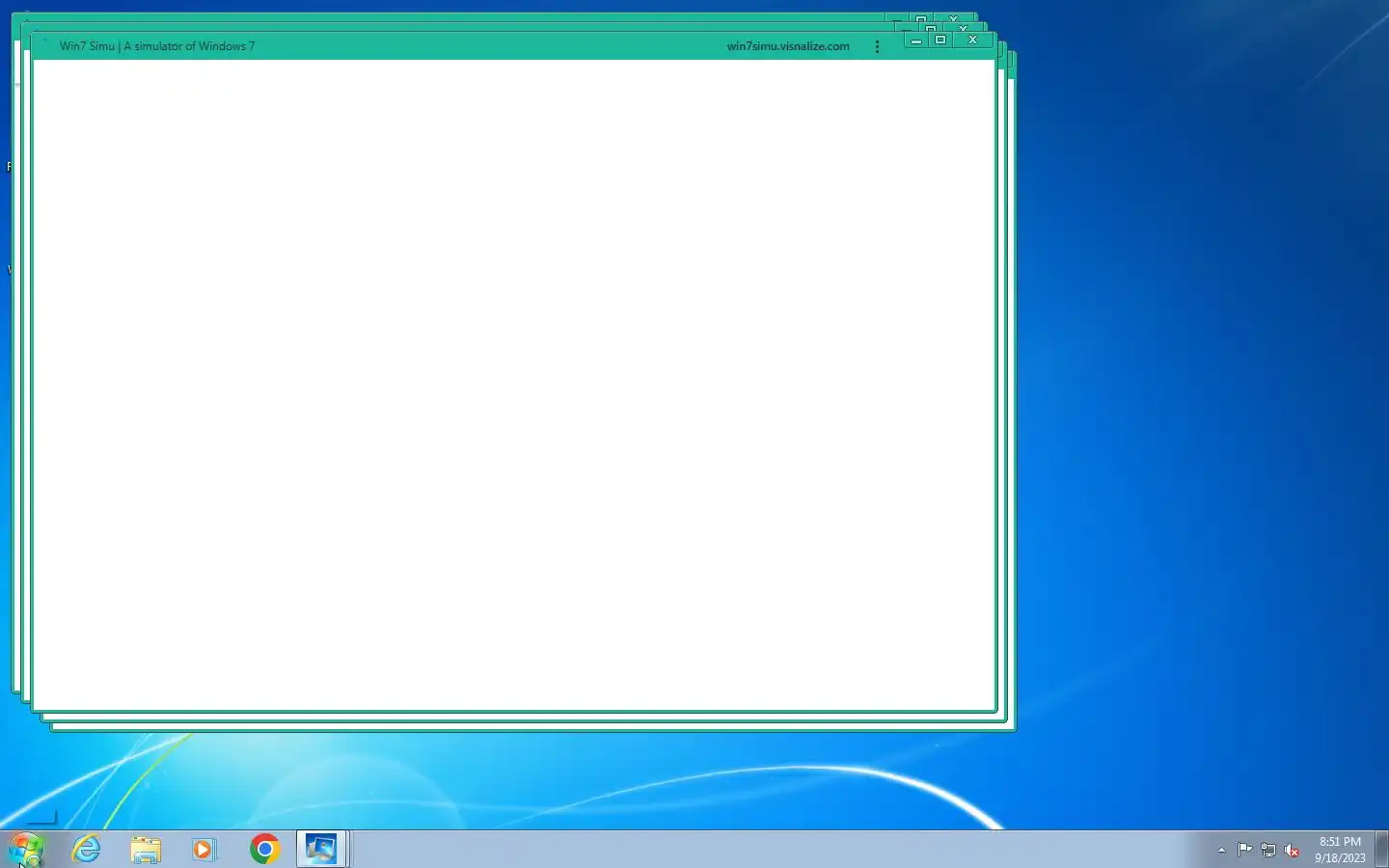Open the muted volume tray icon

[x=1292, y=850]
